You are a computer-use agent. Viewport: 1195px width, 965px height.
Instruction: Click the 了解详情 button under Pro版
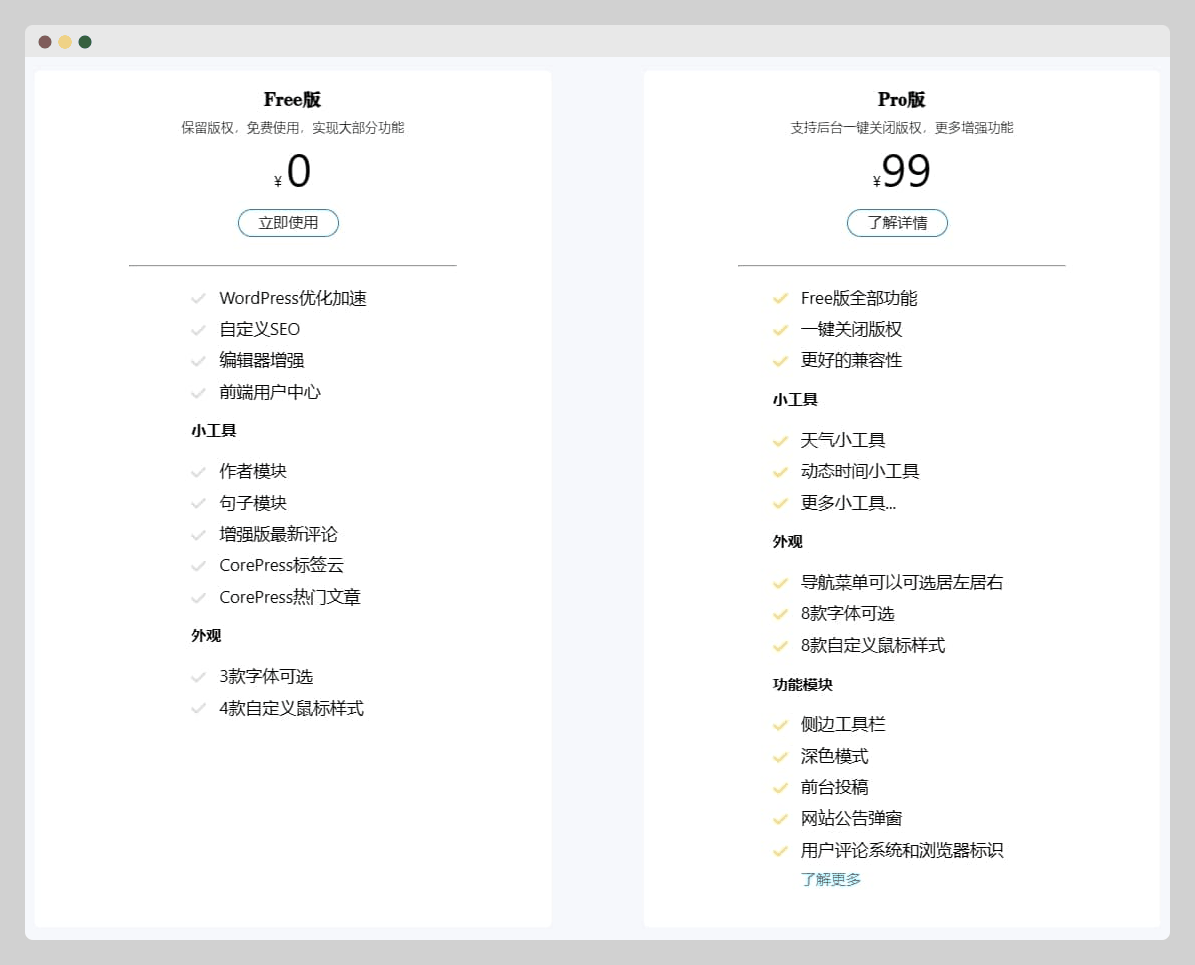897,223
